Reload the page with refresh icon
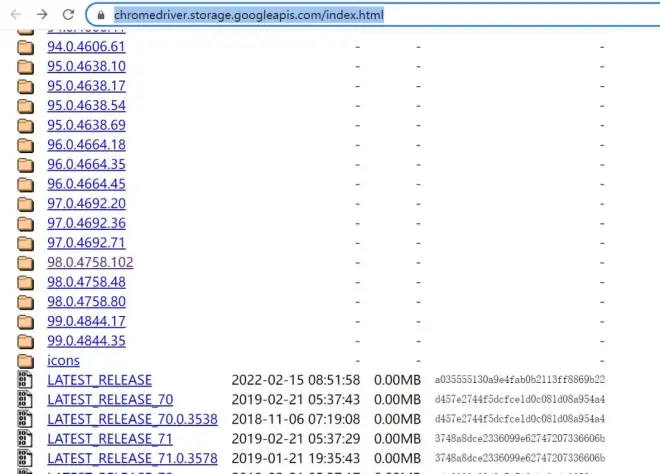 pyautogui.click(x=68, y=16)
